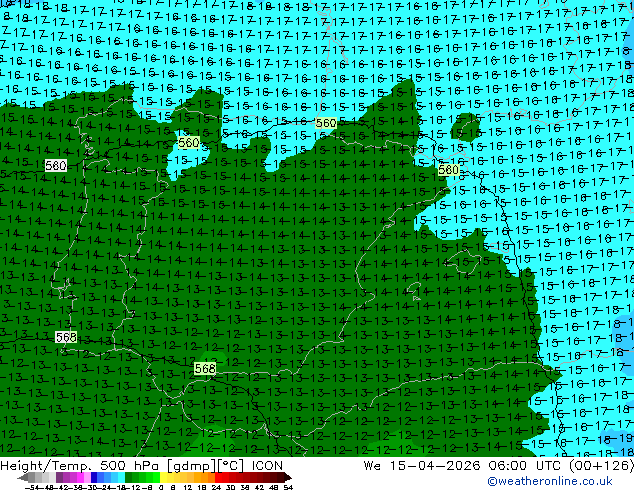Pick the bright red swatch above 24
Viewport: 634px width, 490px height.
coord(218,478)
